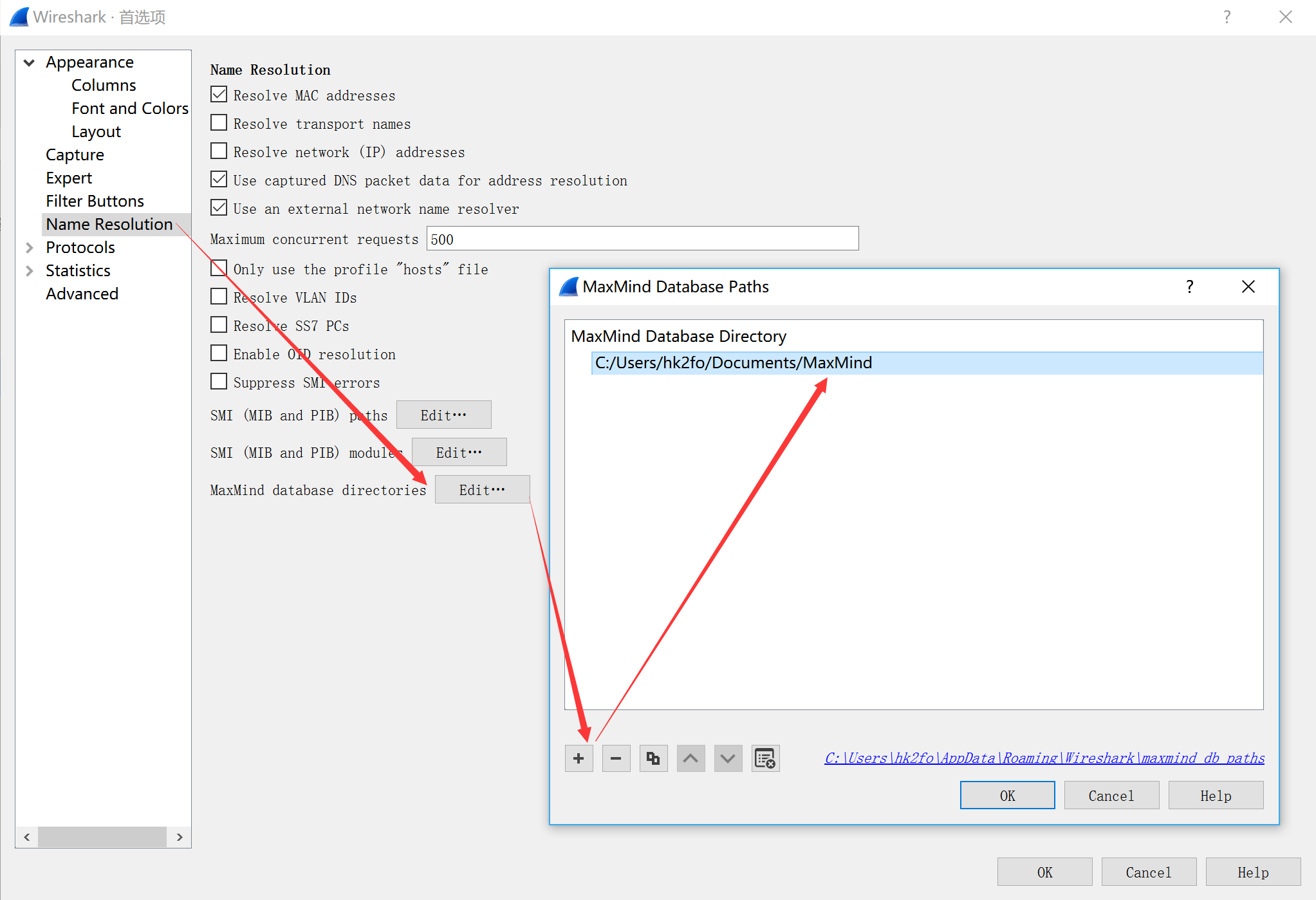Open Advanced preferences

(x=82, y=294)
